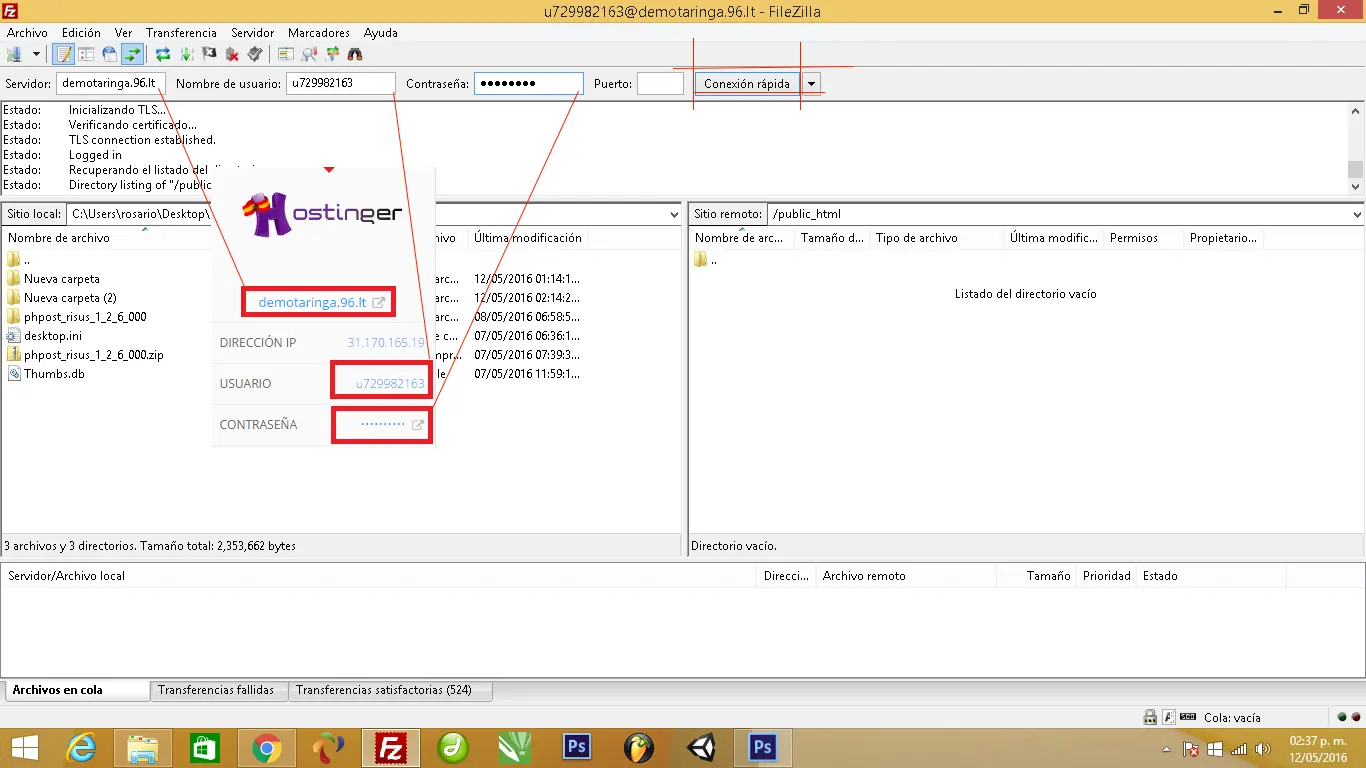Click the padlock encryption status icon

click(1151, 717)
